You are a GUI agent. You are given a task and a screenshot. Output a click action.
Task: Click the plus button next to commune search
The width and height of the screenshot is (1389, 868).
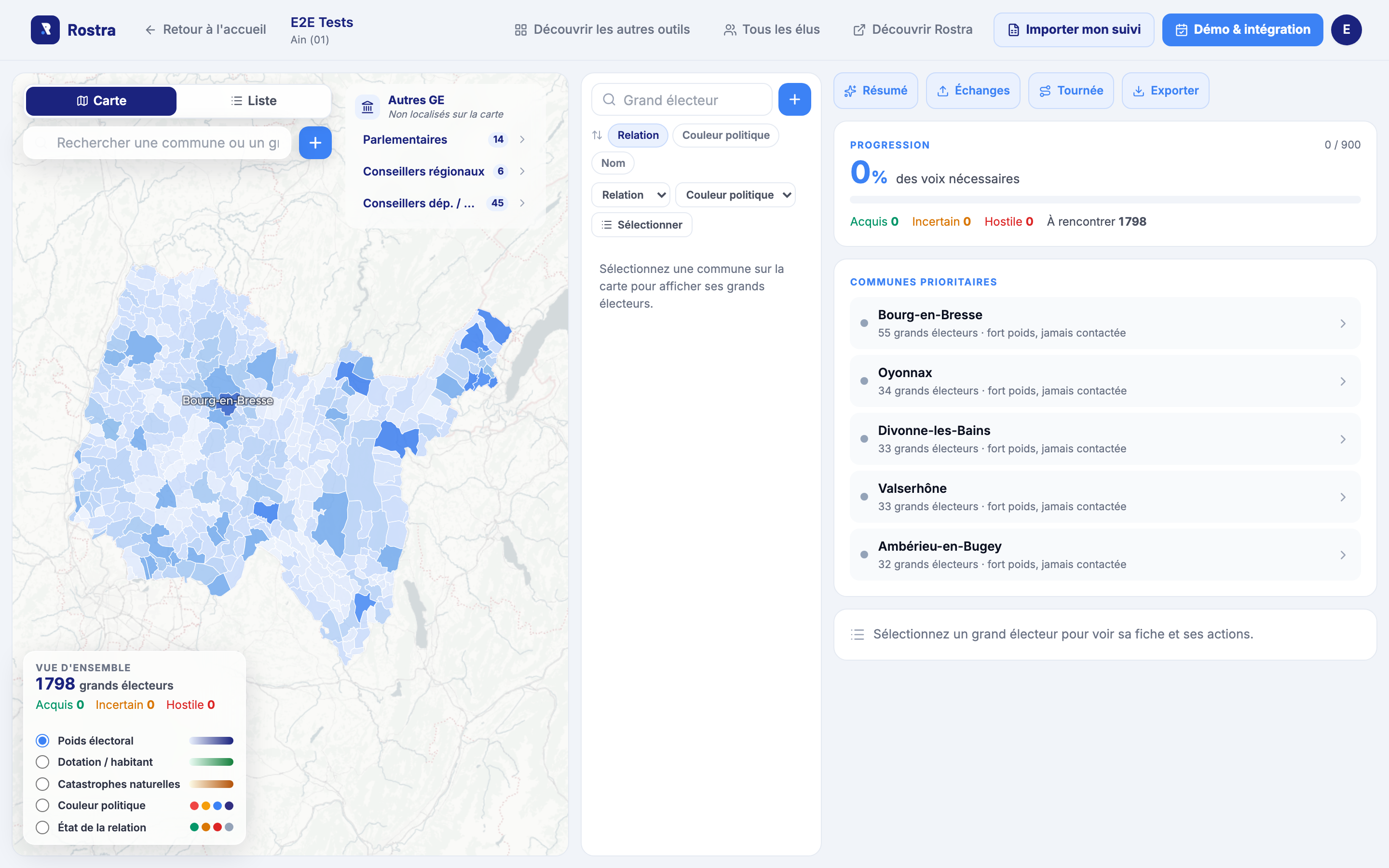tap(315, 143)
